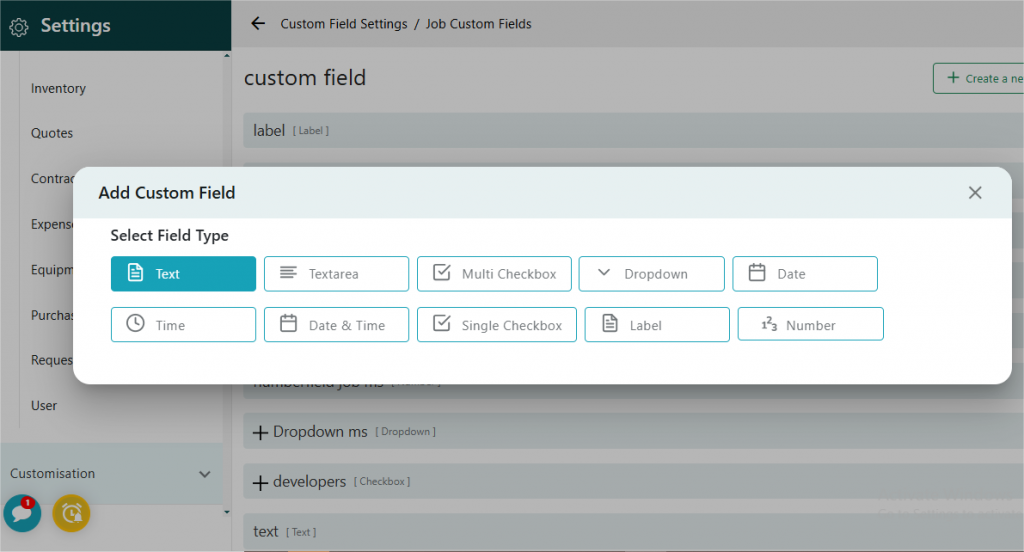
Task: Choose the Date & Time field type
Action: point(336,325)
